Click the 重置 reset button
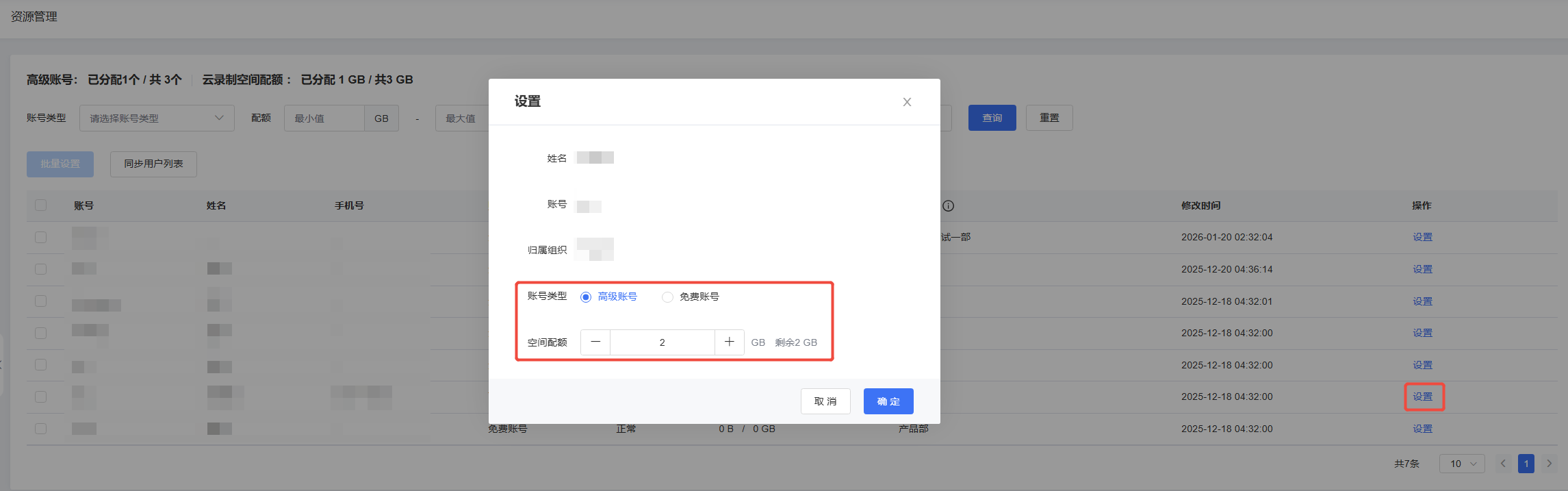The width and height of the screenshot is (1568, 491). (1049, 118)
